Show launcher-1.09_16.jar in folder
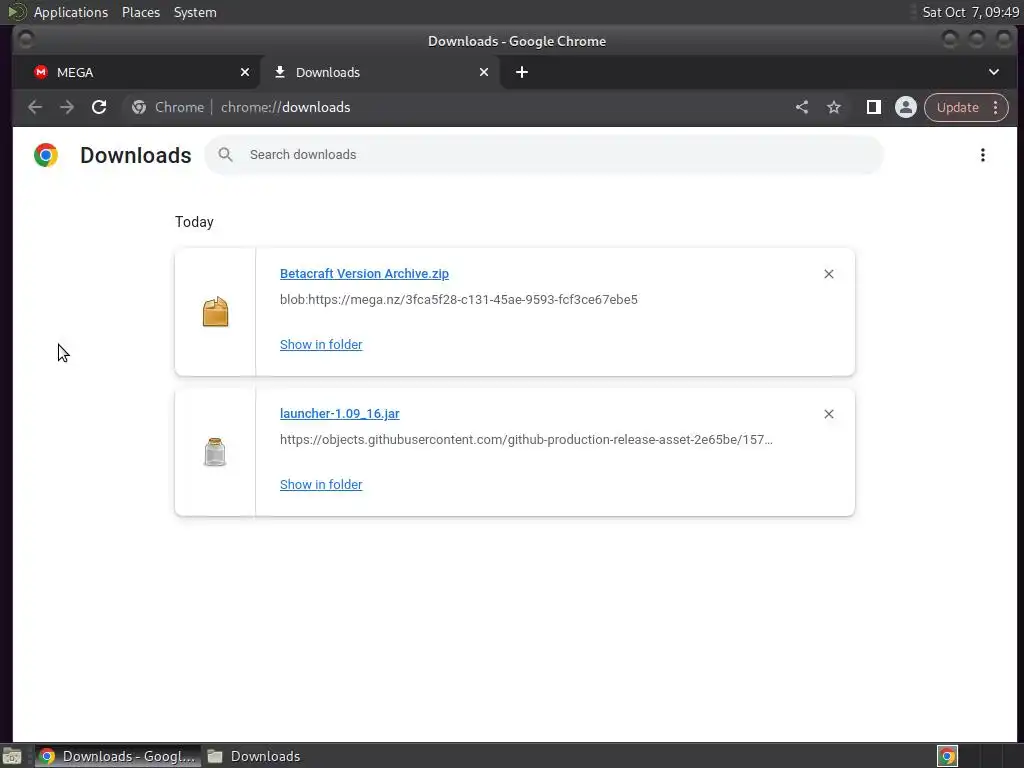The image size is (1024, 768). 321,485
